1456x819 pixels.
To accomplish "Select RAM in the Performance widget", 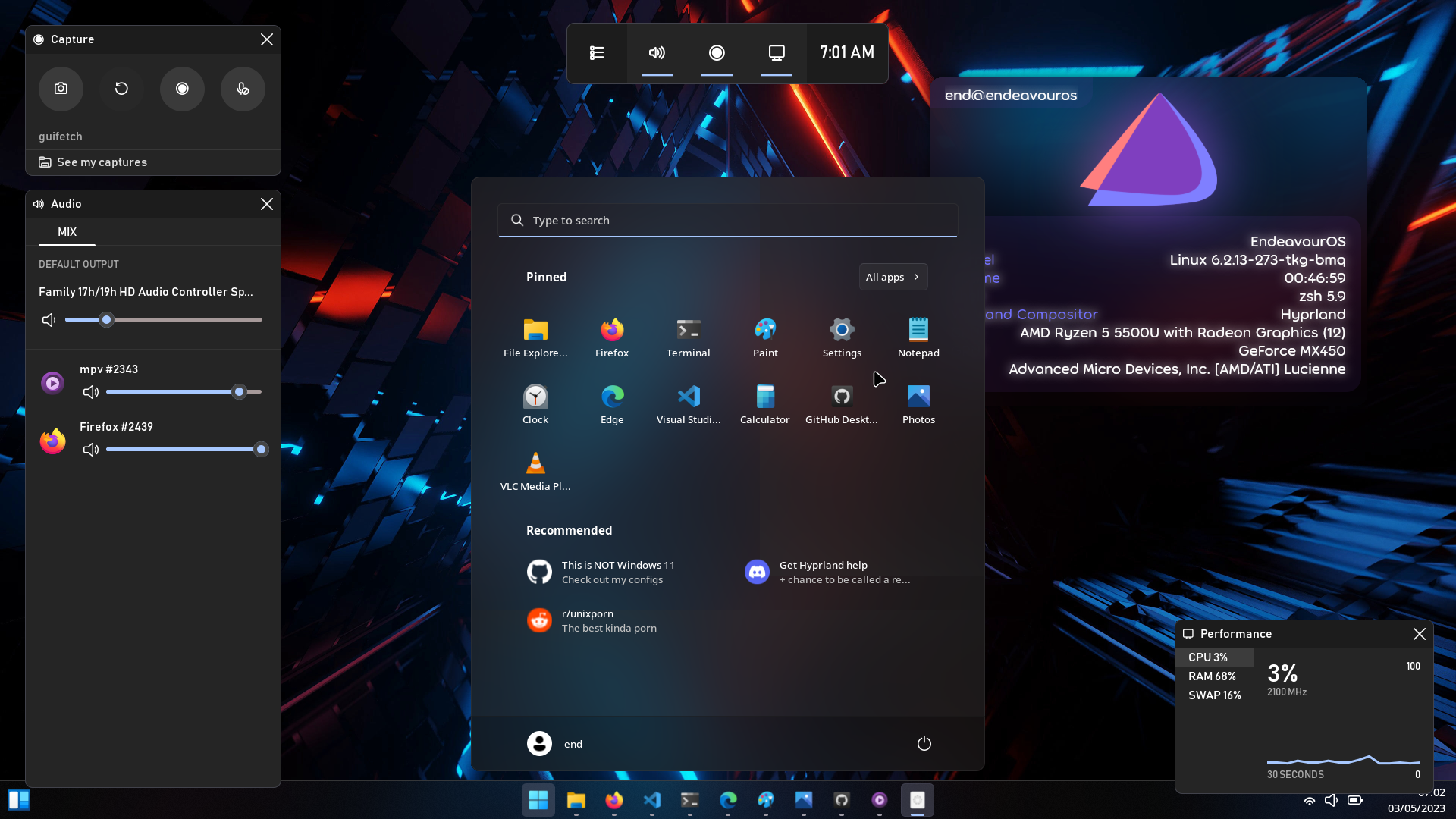I will pos(1212,676).
